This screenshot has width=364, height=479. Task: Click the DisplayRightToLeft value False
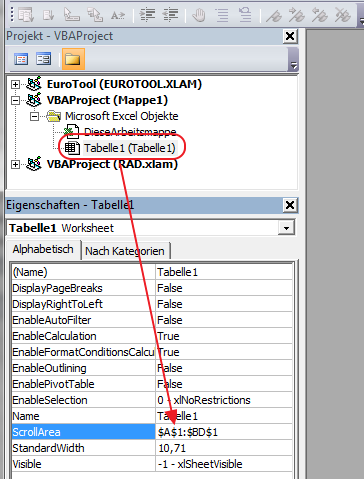pyautogui.click(x=170, y=304)
